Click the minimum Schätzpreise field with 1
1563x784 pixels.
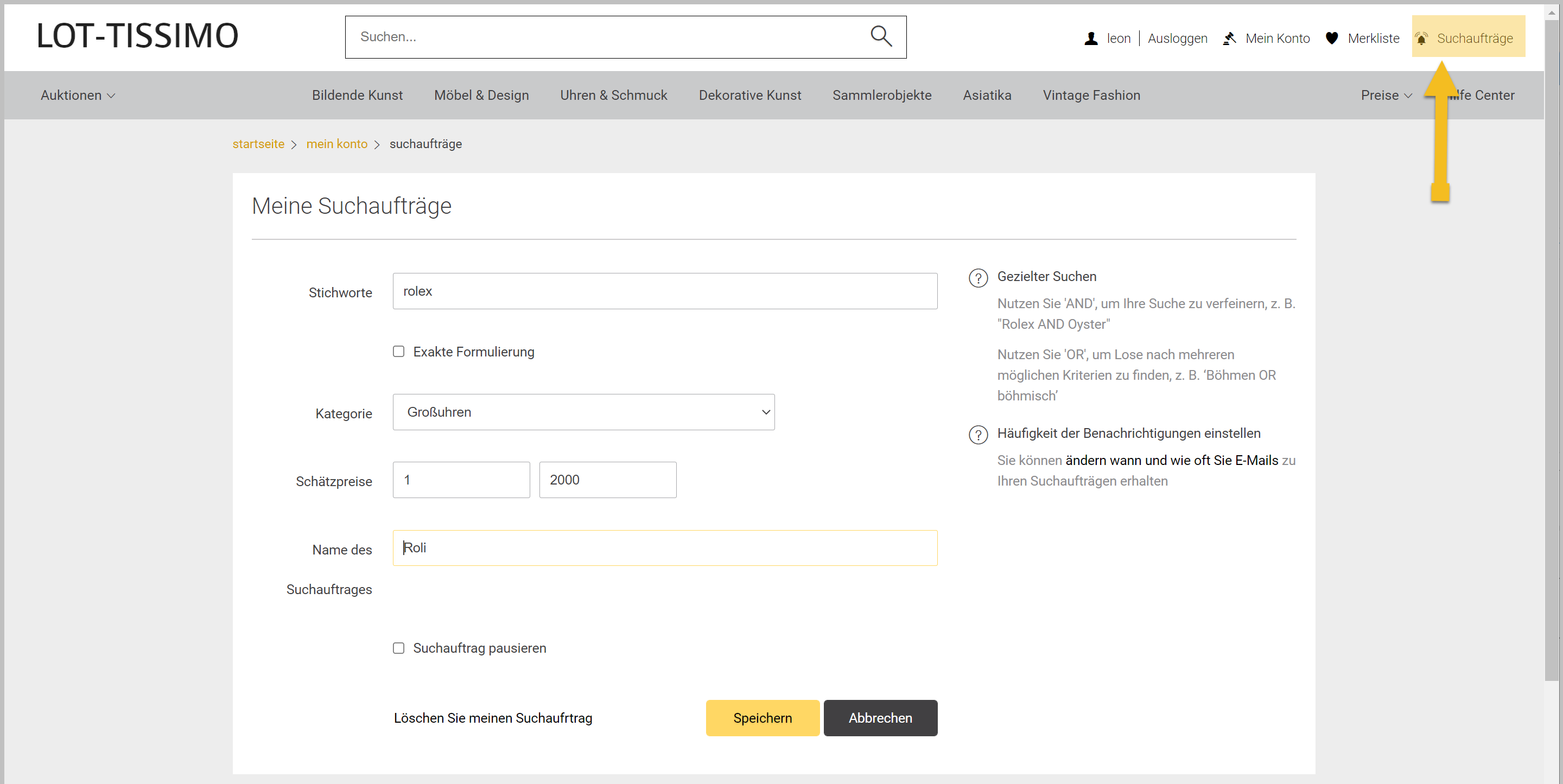(461, 480)
